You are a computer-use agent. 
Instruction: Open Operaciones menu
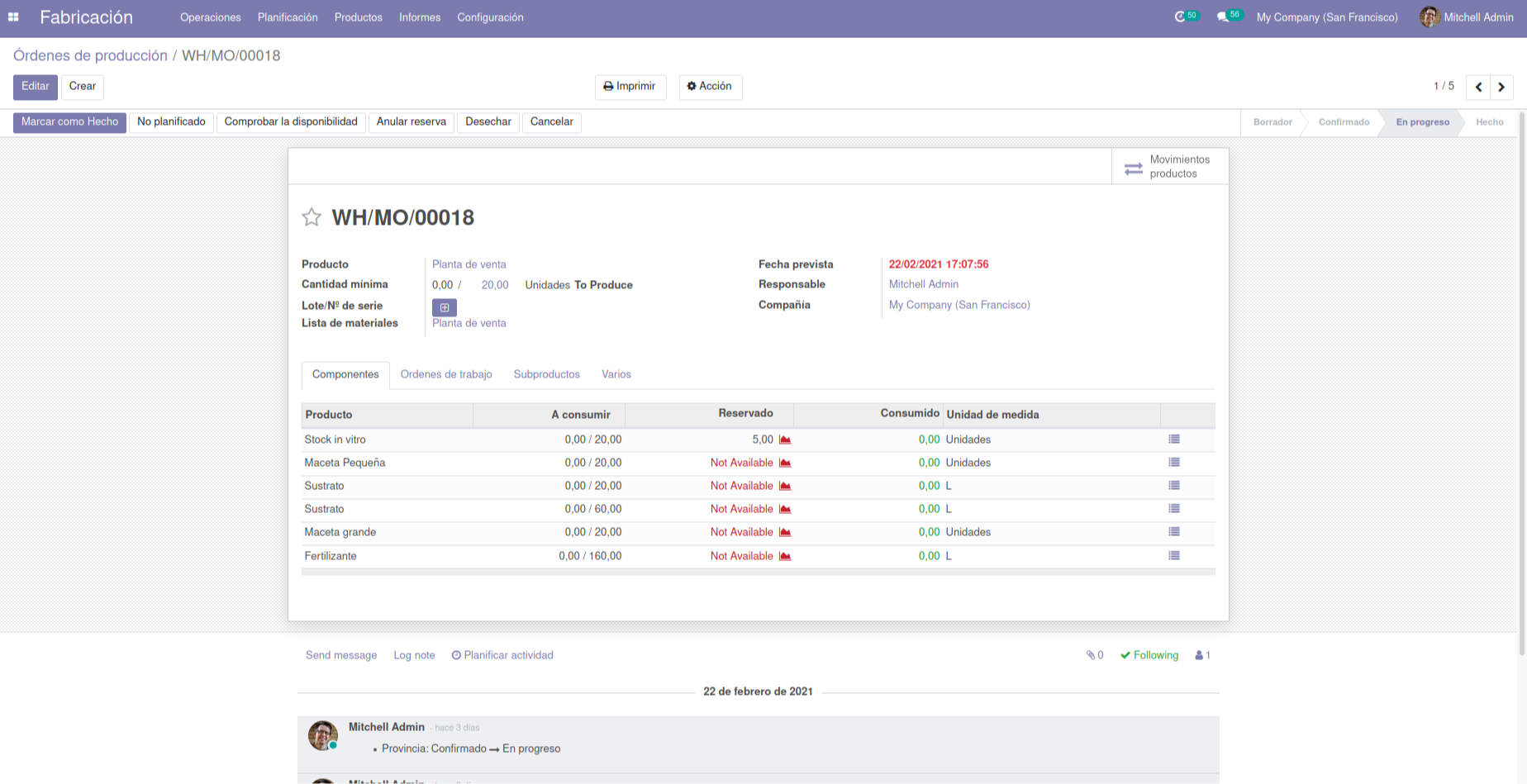pos(211,17)
